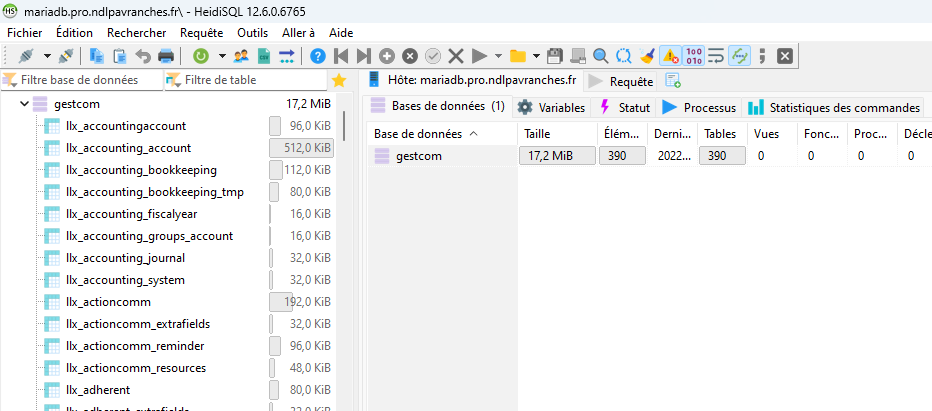Click the Filtre de table input field
The image size is (932, 411).
(254, 80)
